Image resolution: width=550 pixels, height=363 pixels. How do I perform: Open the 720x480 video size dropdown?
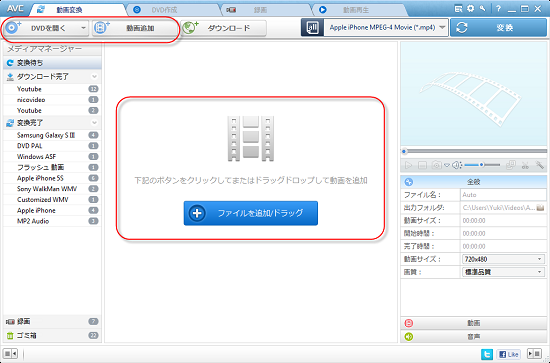coord(503,259)
